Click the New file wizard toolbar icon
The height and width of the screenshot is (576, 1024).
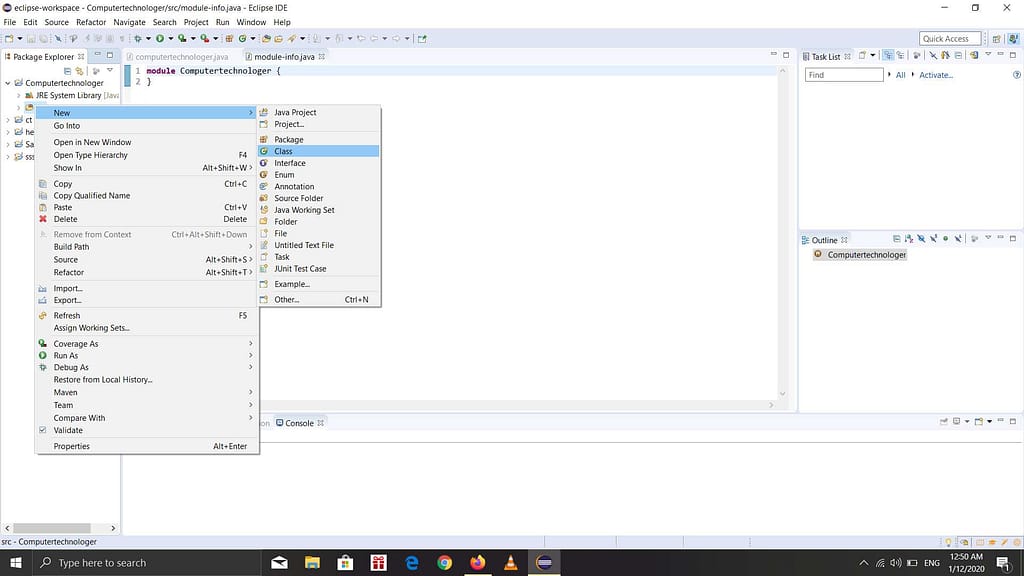tap(9, 39)
